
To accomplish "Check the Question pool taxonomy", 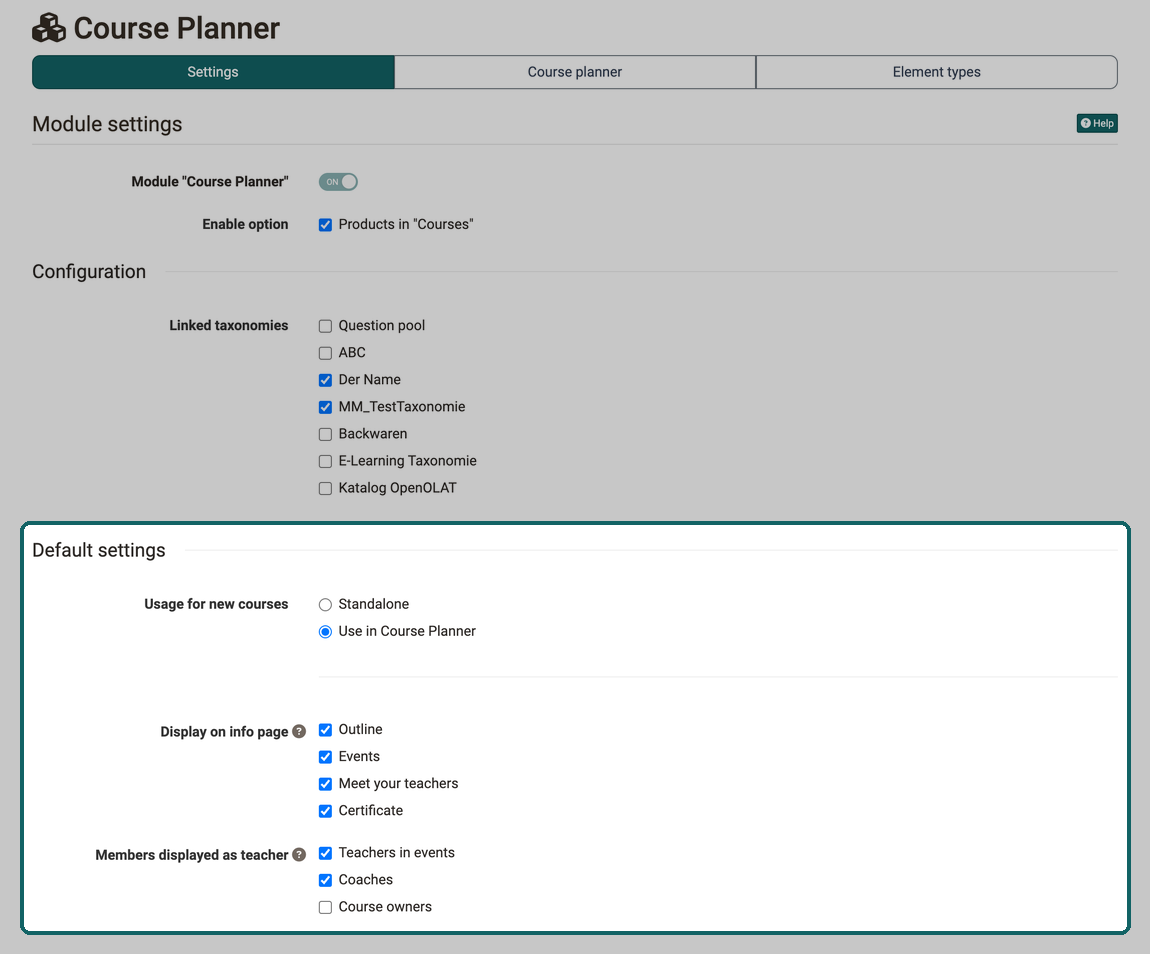I will coord(326,326).
